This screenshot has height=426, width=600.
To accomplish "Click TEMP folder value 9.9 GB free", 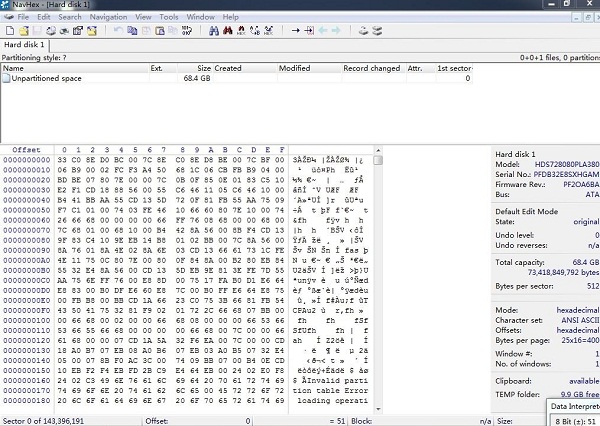I will click(x=580, y=394).
